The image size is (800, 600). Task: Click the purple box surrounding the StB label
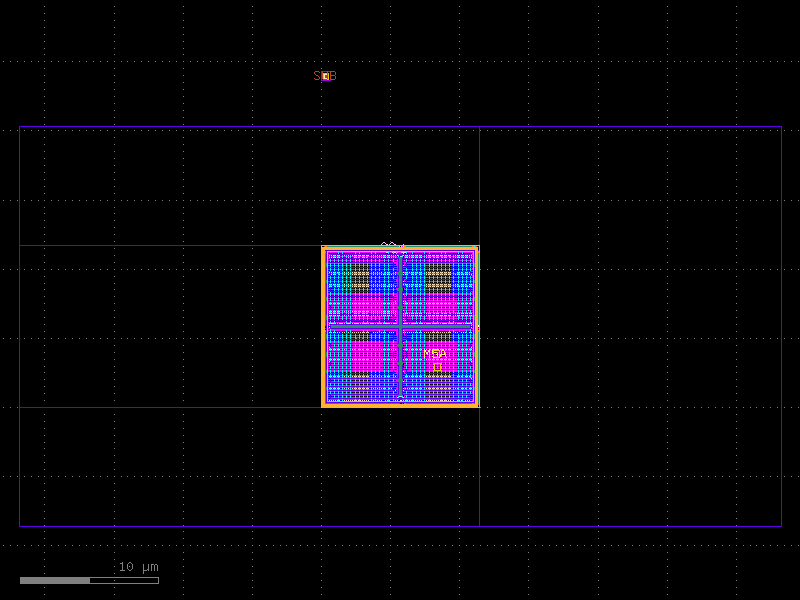324,74
